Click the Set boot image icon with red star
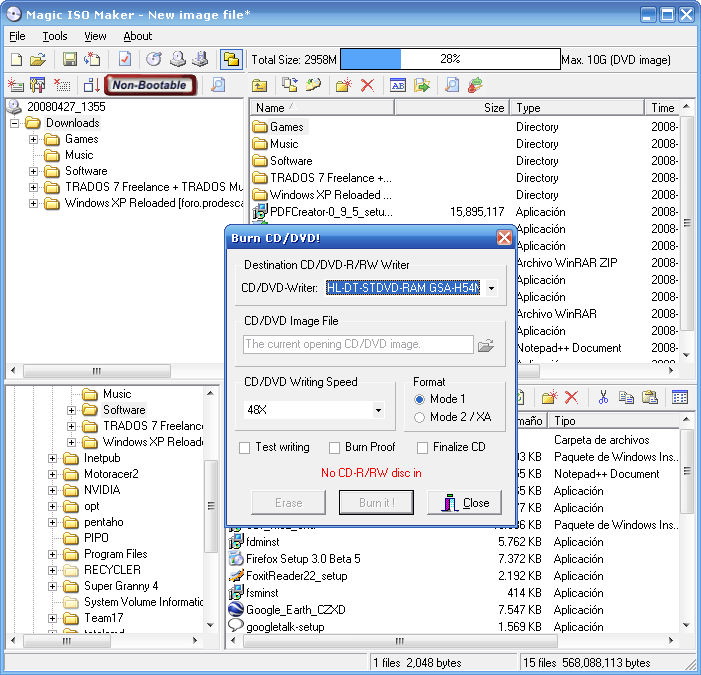Image resolution: width=701 pixels, height=675 pixels. point(16,85)
